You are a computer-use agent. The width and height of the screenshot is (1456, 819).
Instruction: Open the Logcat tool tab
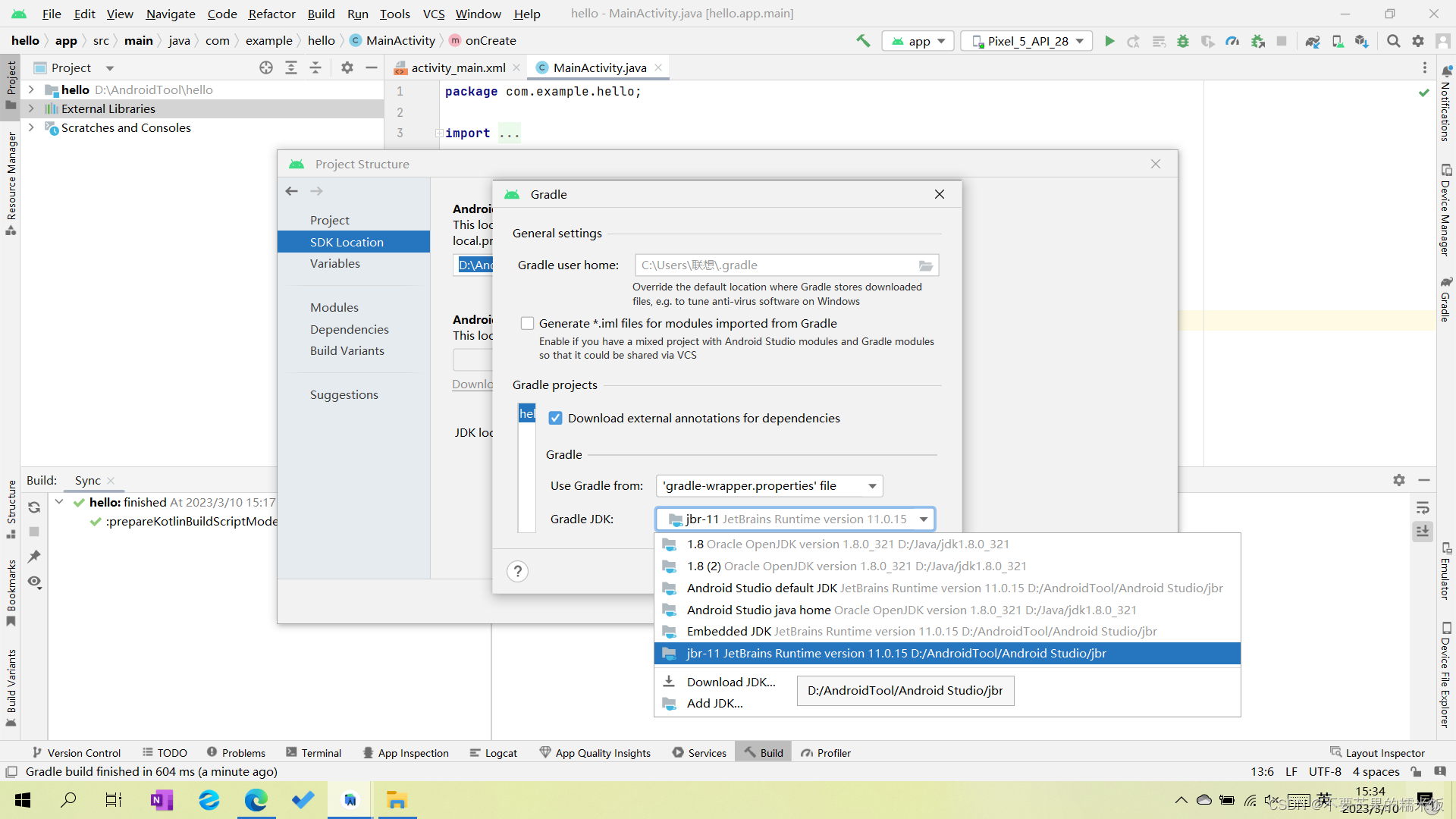(494, 753)
